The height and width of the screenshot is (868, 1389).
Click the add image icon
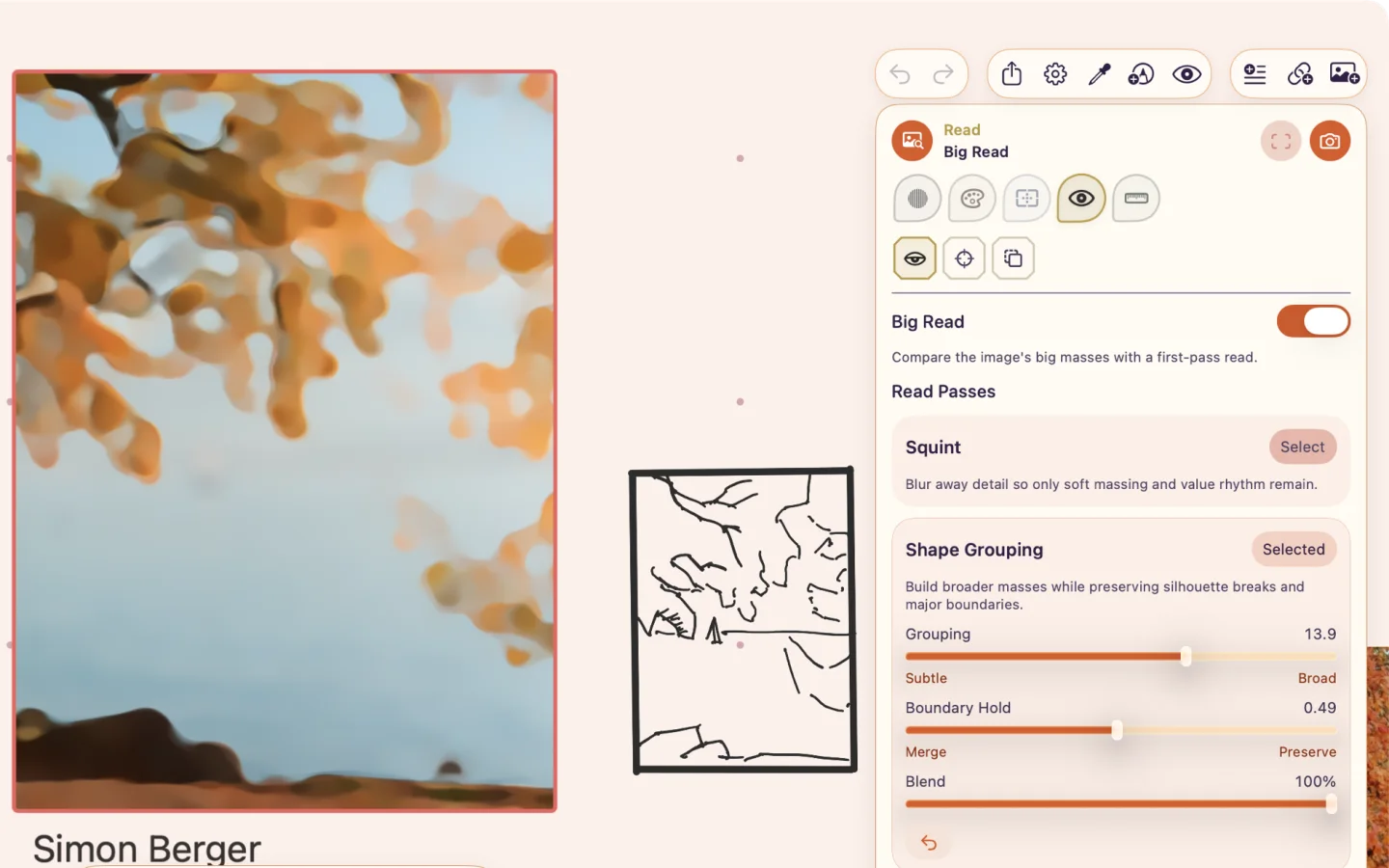[x=1345, y=73]
